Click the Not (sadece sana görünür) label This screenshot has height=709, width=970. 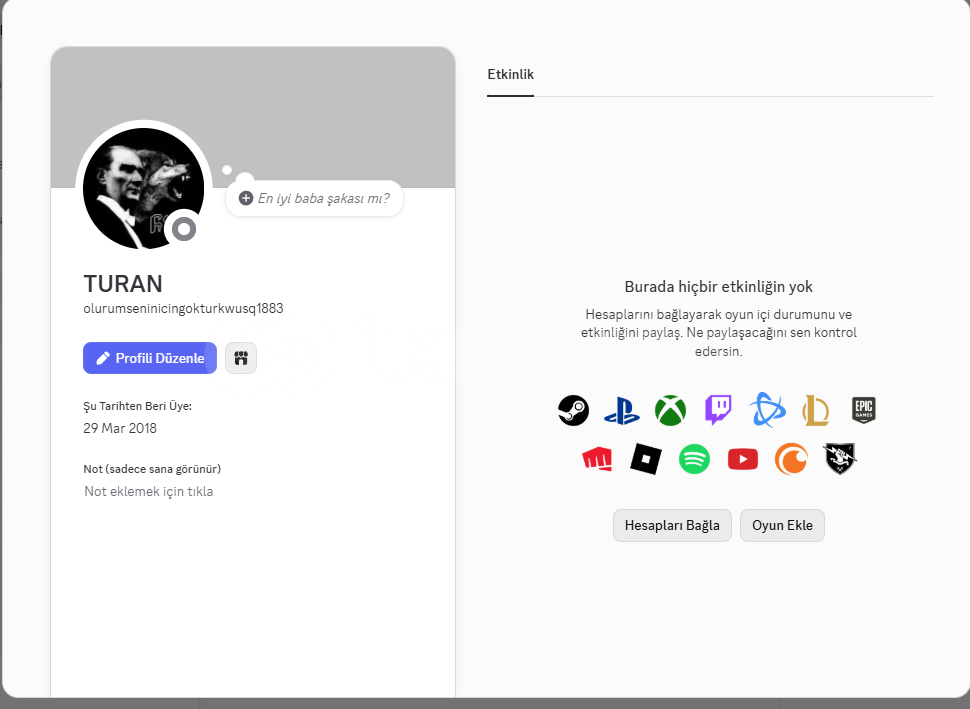tap(152, 469)
